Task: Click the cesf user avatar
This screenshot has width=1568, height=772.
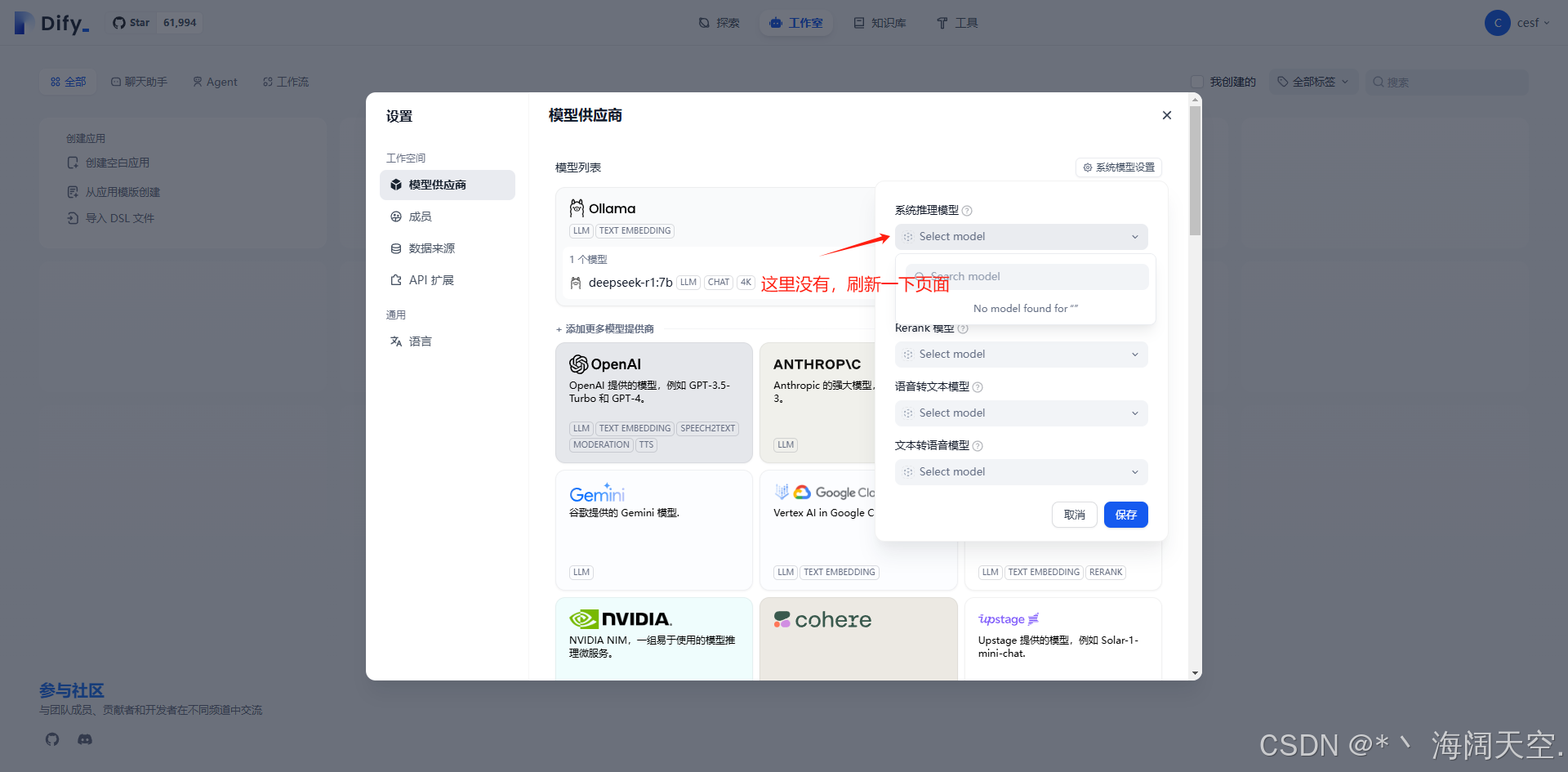Action: 1498,23
